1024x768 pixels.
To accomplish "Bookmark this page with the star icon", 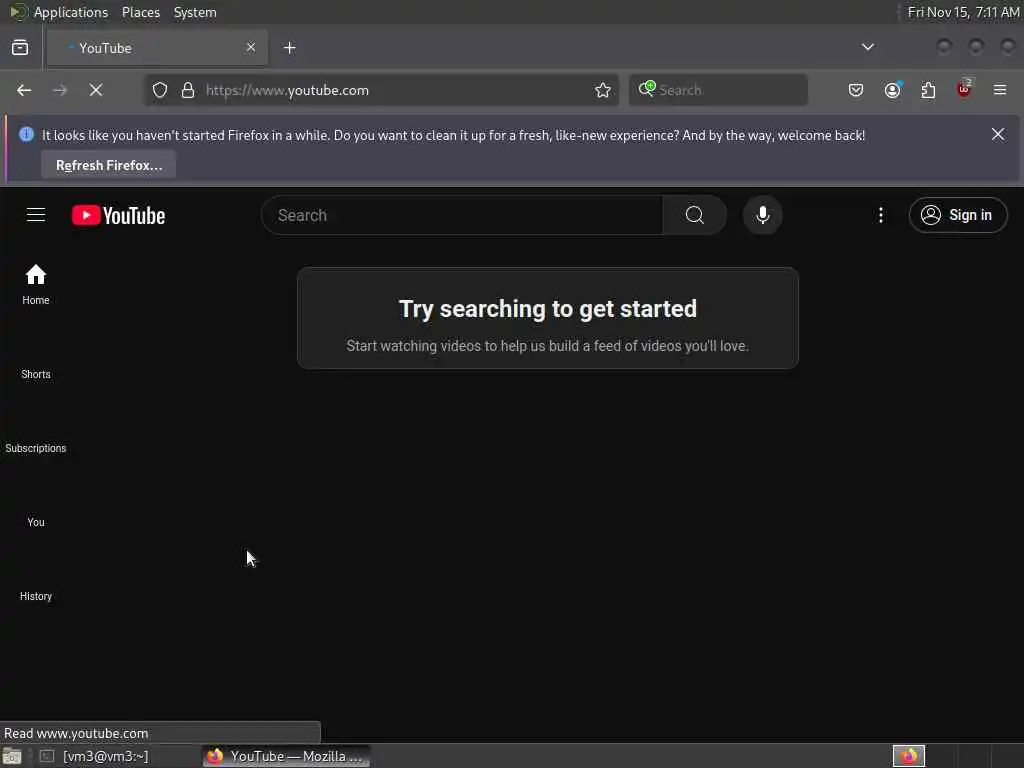I will 603,90.
